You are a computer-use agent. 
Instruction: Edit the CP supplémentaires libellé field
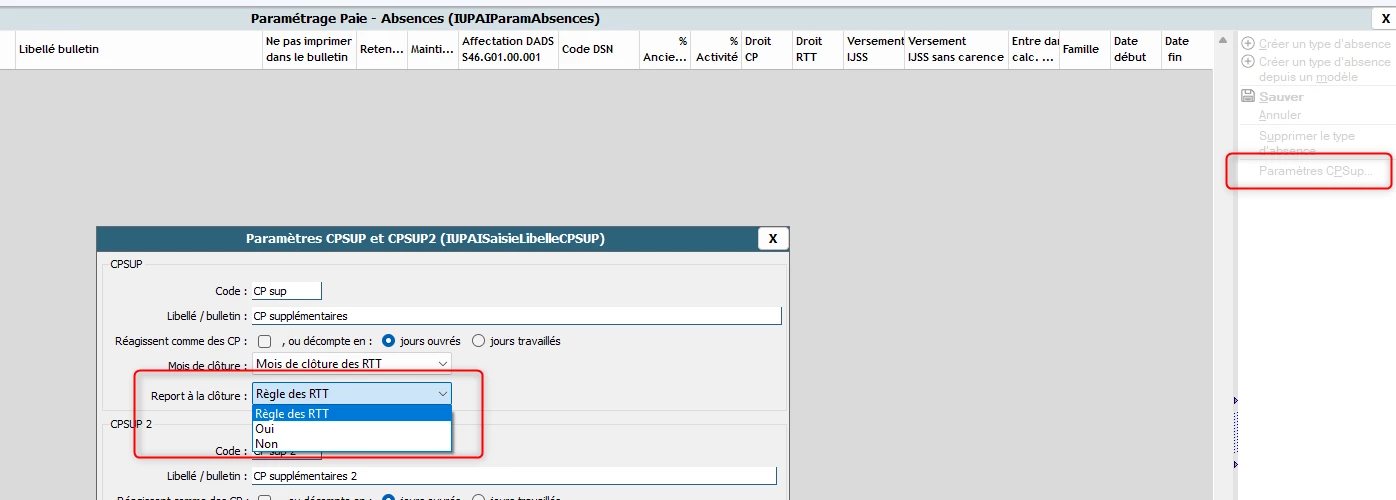[516, 316]
